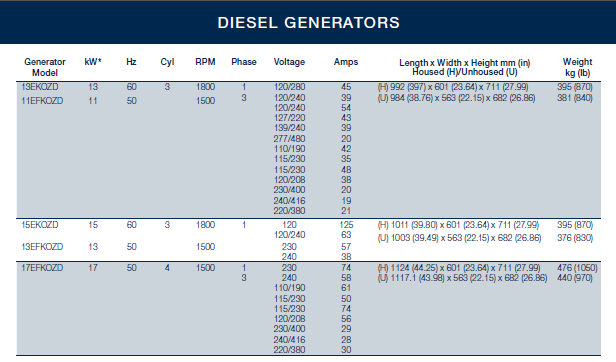Select the amps value 30
Screen dimensions: 616x362
pyautogui.click(x=346, y=350)
